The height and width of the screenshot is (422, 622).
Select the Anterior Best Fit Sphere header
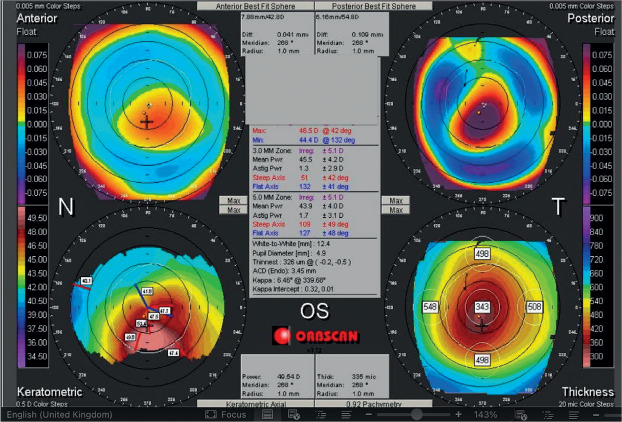pyautogui.click(x=239, y=5)
